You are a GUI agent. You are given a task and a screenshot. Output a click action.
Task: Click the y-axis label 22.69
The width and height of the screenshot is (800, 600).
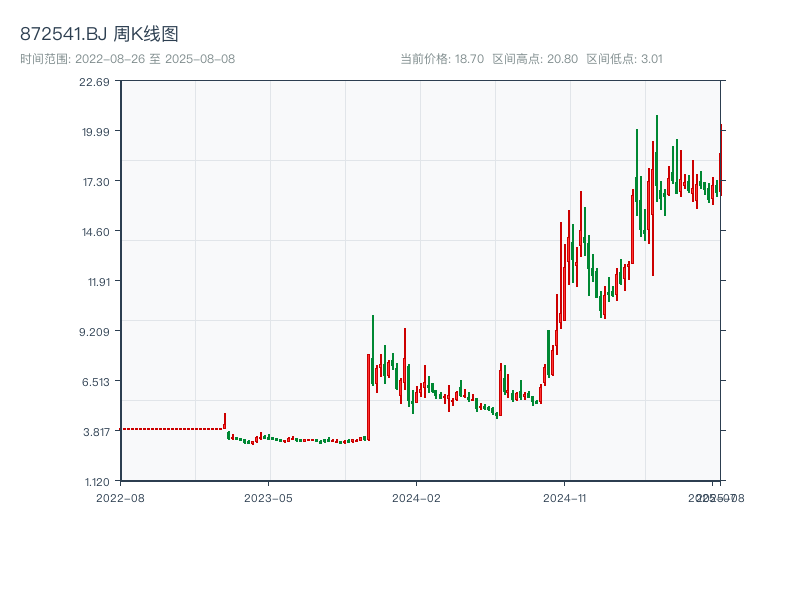tap(94, 82)
